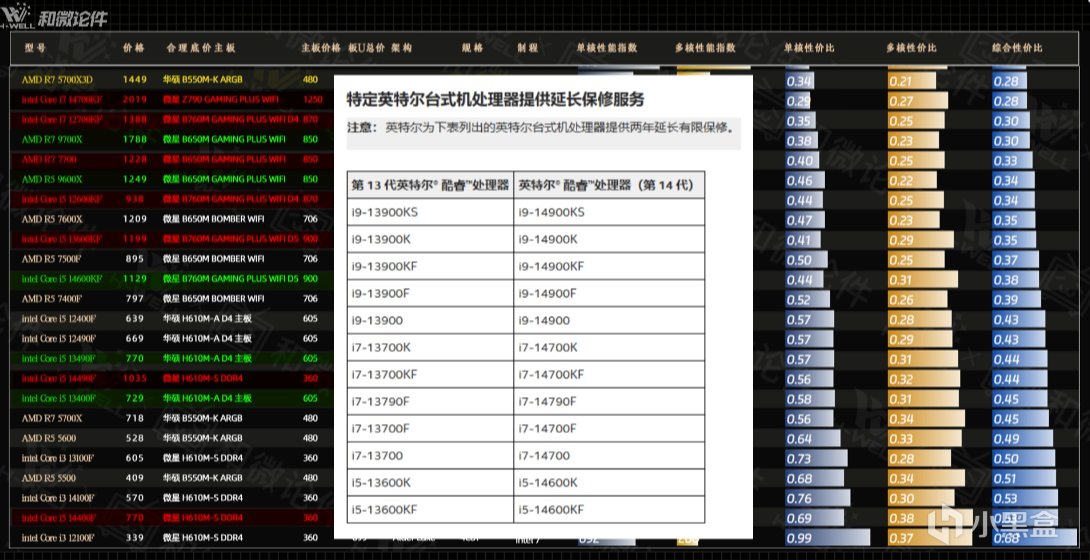This screenshot has height=560, width=1090.
Task: Select the AMD R7 7700 model cell
Action: (49, 159)
